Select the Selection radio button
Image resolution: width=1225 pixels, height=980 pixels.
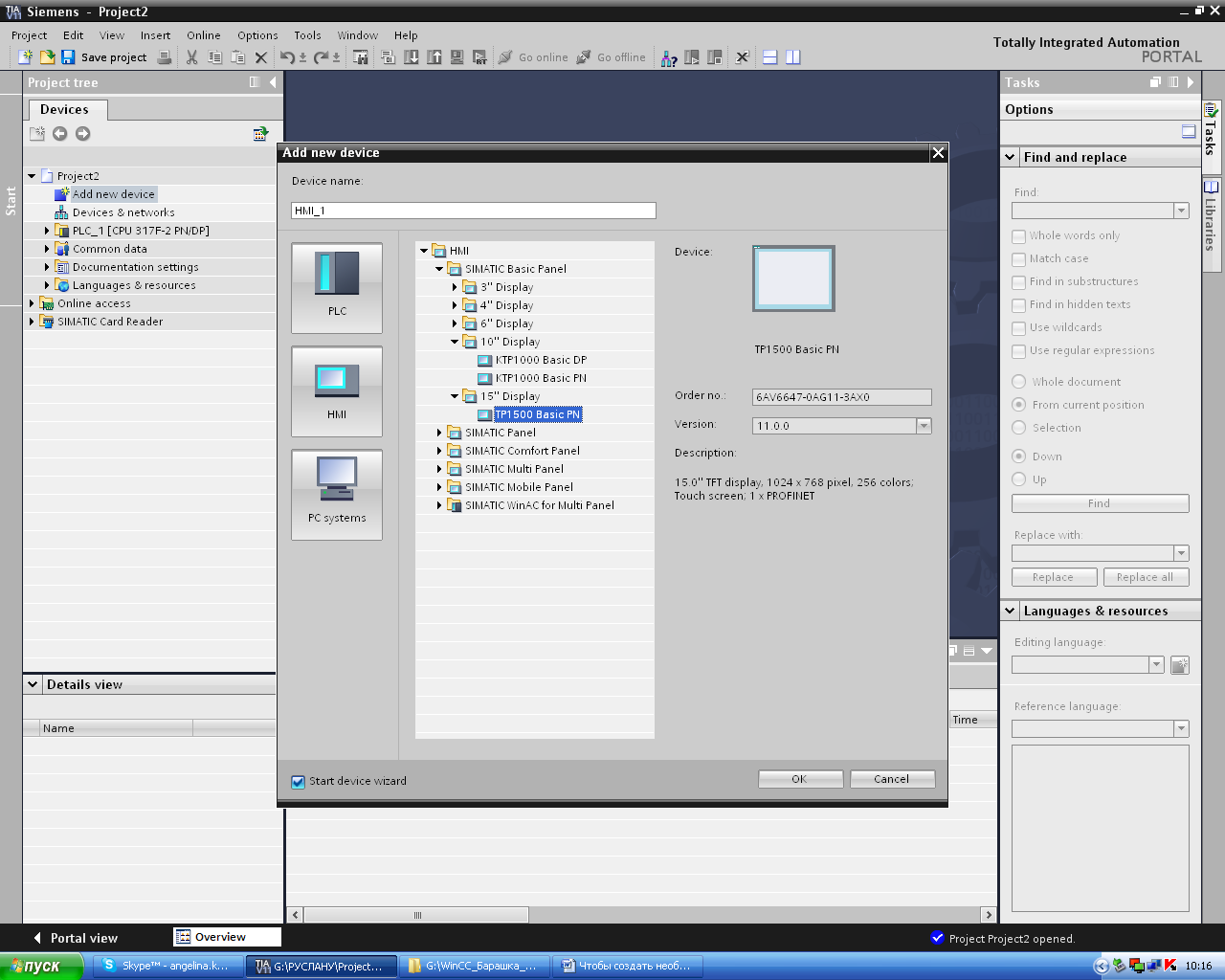[1019, 428]
